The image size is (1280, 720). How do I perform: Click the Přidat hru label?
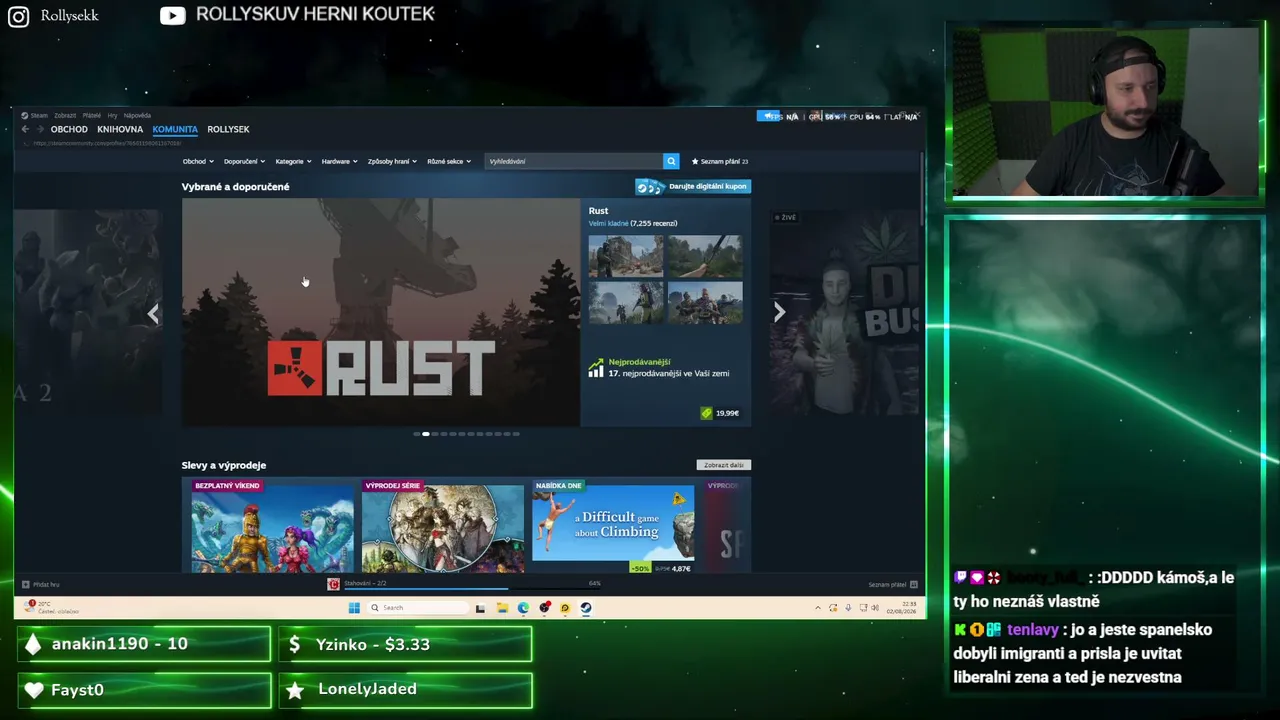coord(46,584)
